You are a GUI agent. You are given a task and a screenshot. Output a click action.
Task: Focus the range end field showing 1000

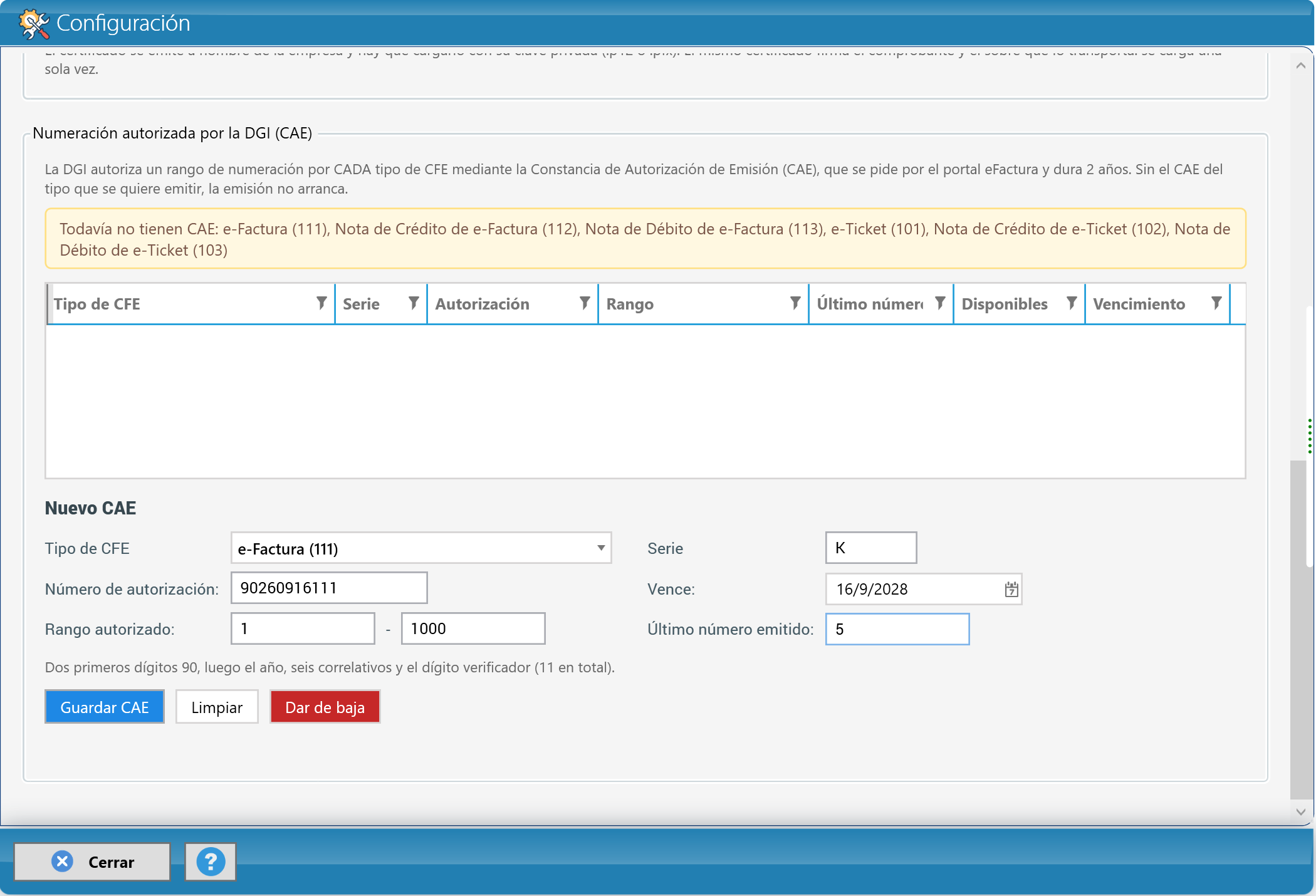pyautogui.click(x=473, y=628)
